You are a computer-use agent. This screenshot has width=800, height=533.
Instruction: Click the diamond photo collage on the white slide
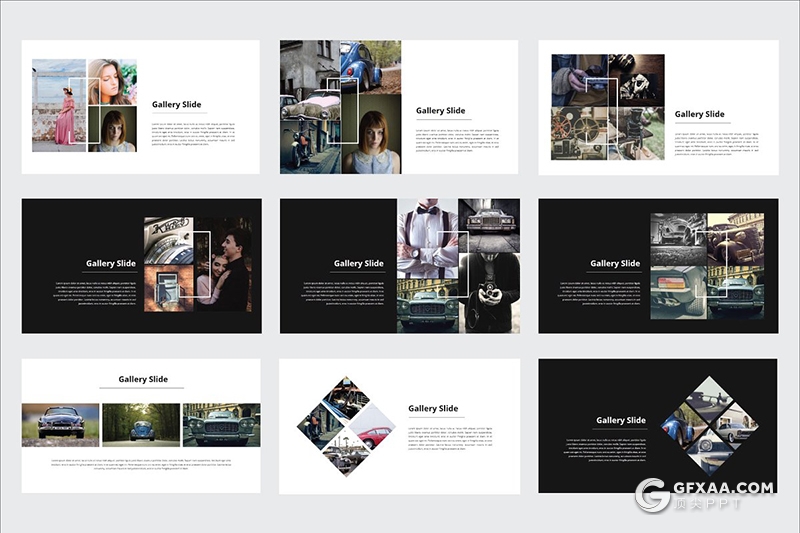346,426
